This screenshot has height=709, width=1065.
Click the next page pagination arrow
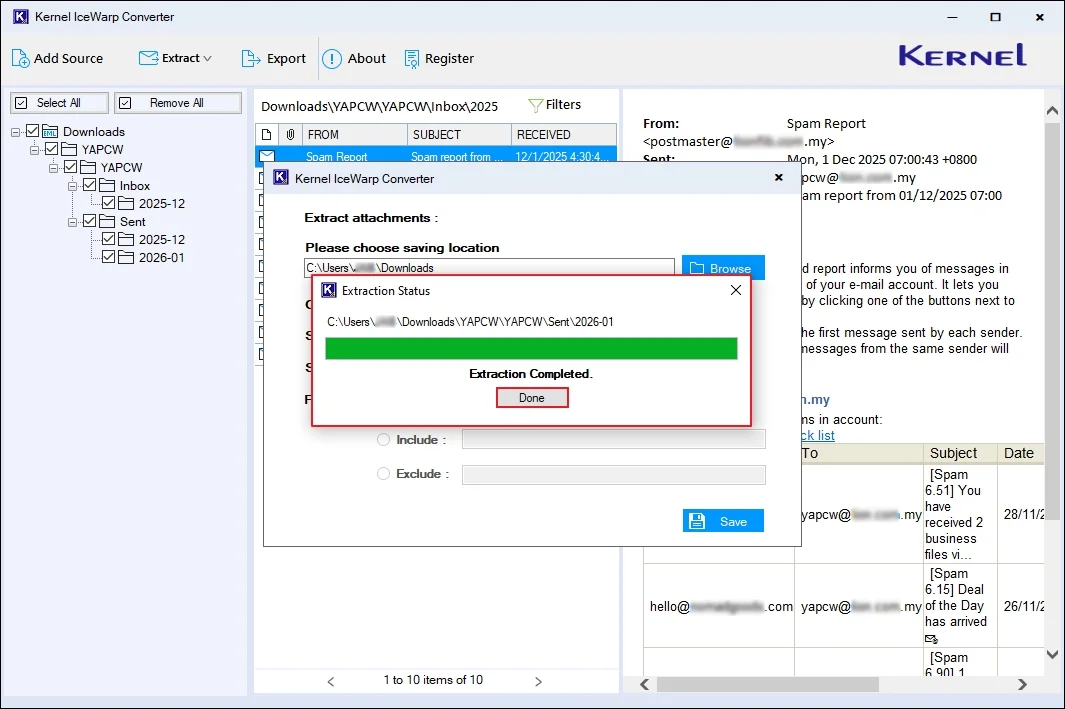coord(538,680)
